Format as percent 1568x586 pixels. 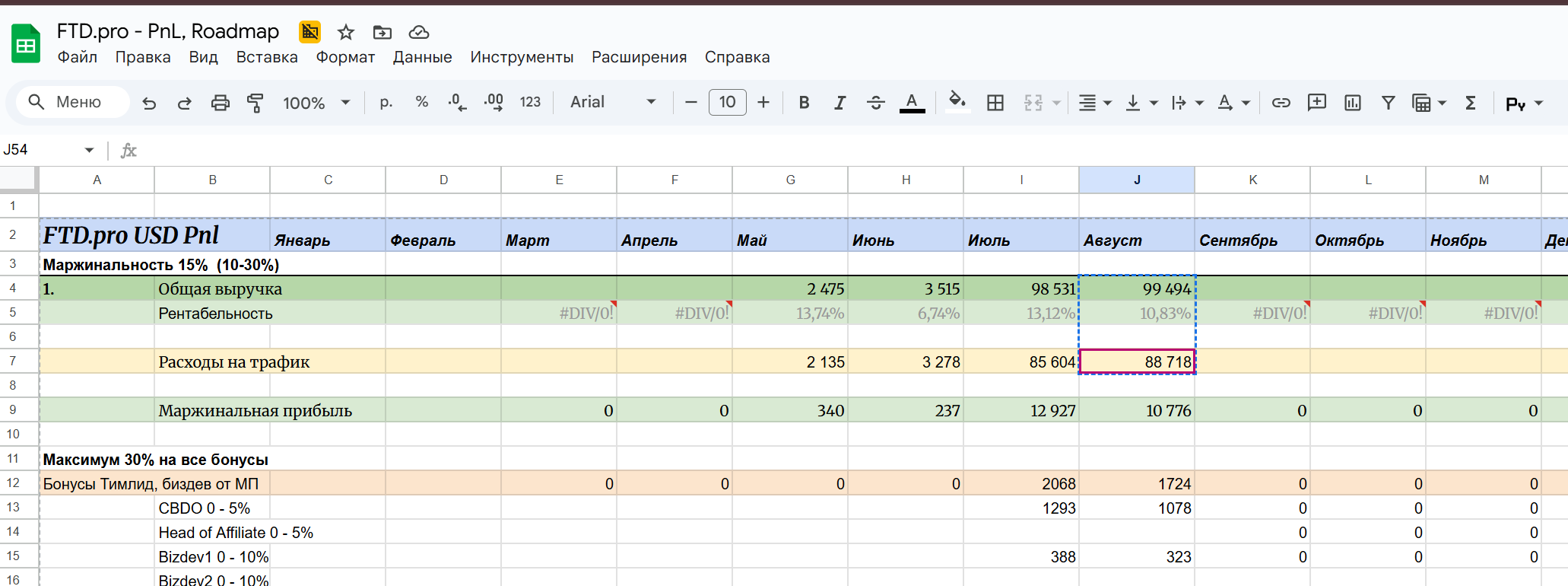pyautogui.click(x=422, y=102)
